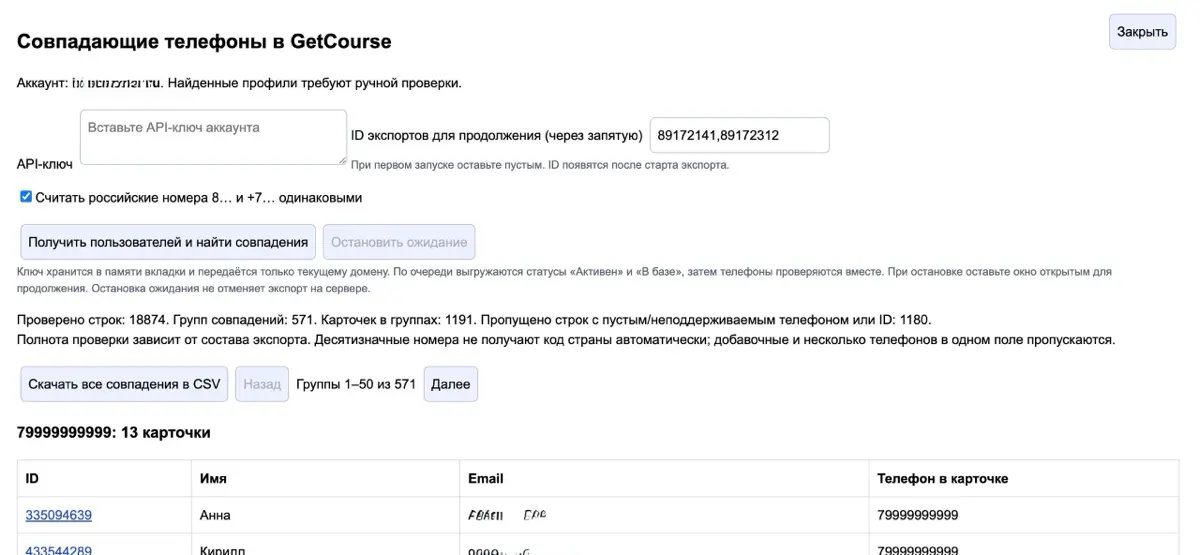Click the export IDs input field
Image resolution: width=1200 pixels, height=555 pixels.
[739, 135]
